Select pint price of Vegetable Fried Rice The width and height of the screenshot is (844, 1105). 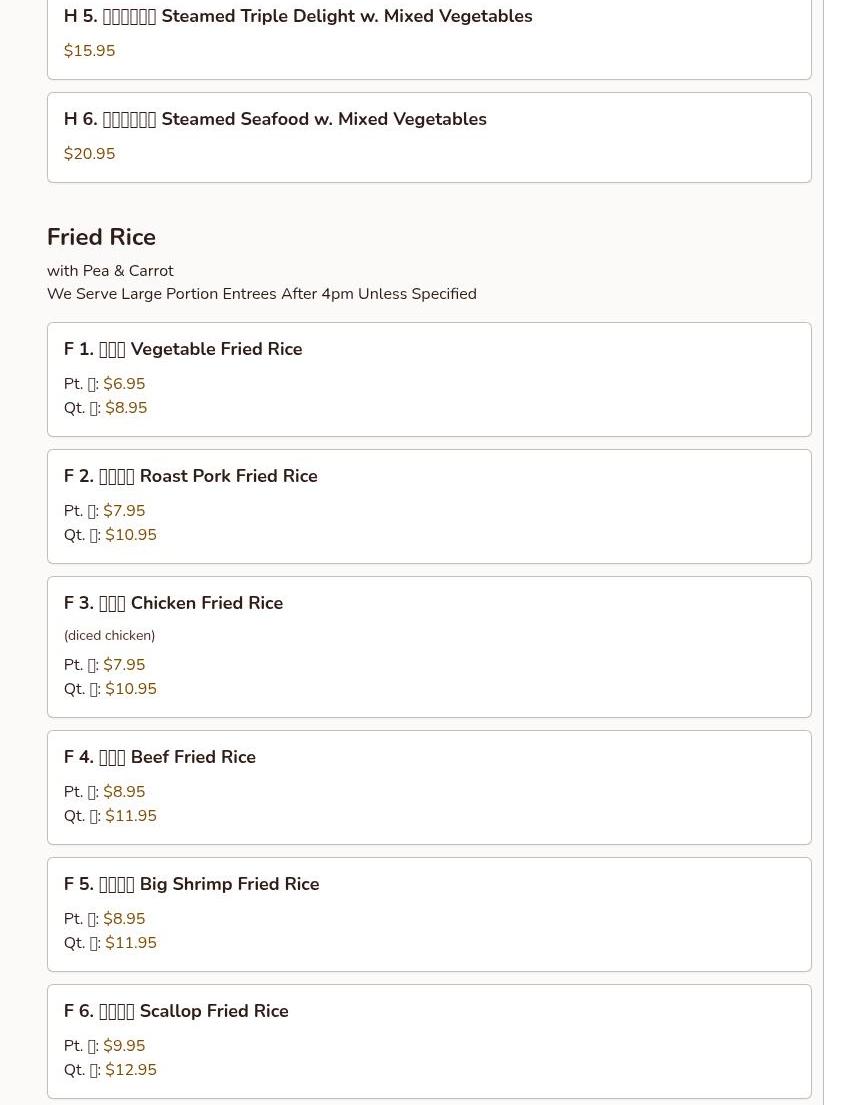[x=124, y=384]
